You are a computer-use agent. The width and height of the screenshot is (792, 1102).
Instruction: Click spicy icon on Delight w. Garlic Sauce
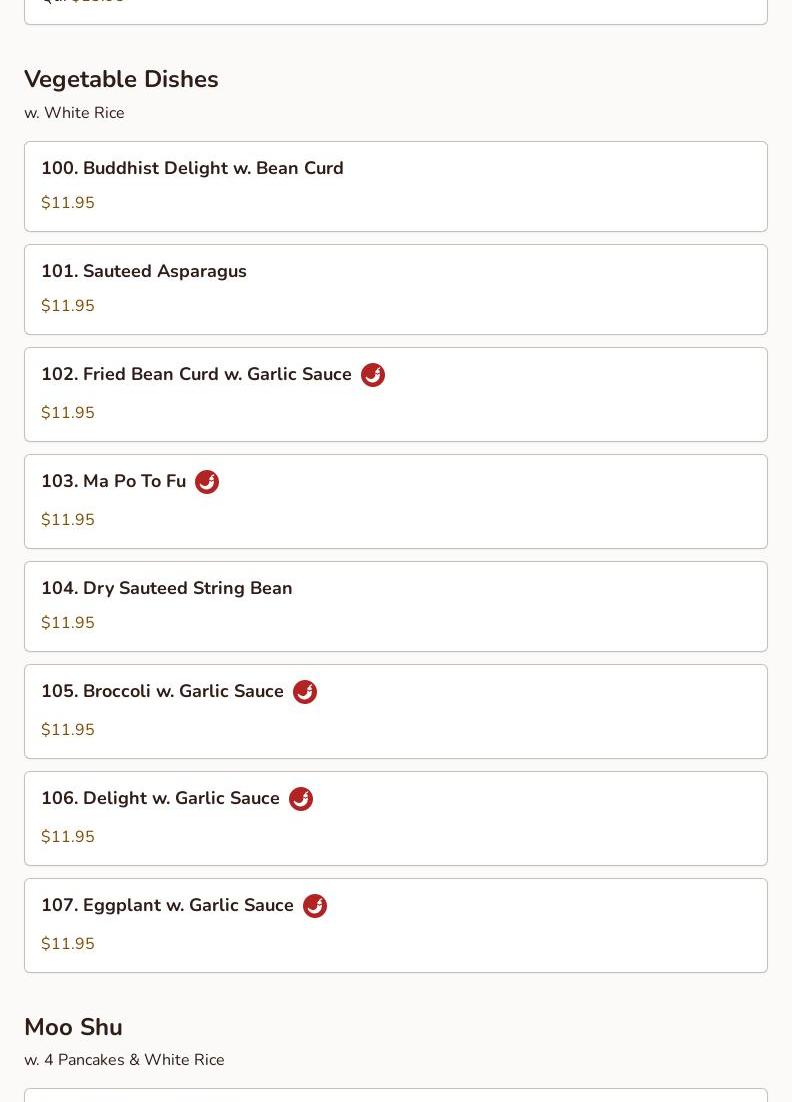[x=301, y=799]
